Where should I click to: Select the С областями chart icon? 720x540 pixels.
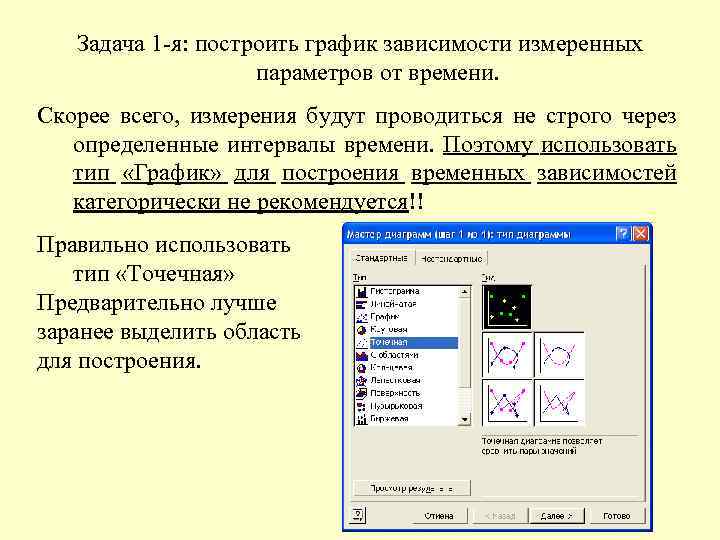click(x=362, y=355)
